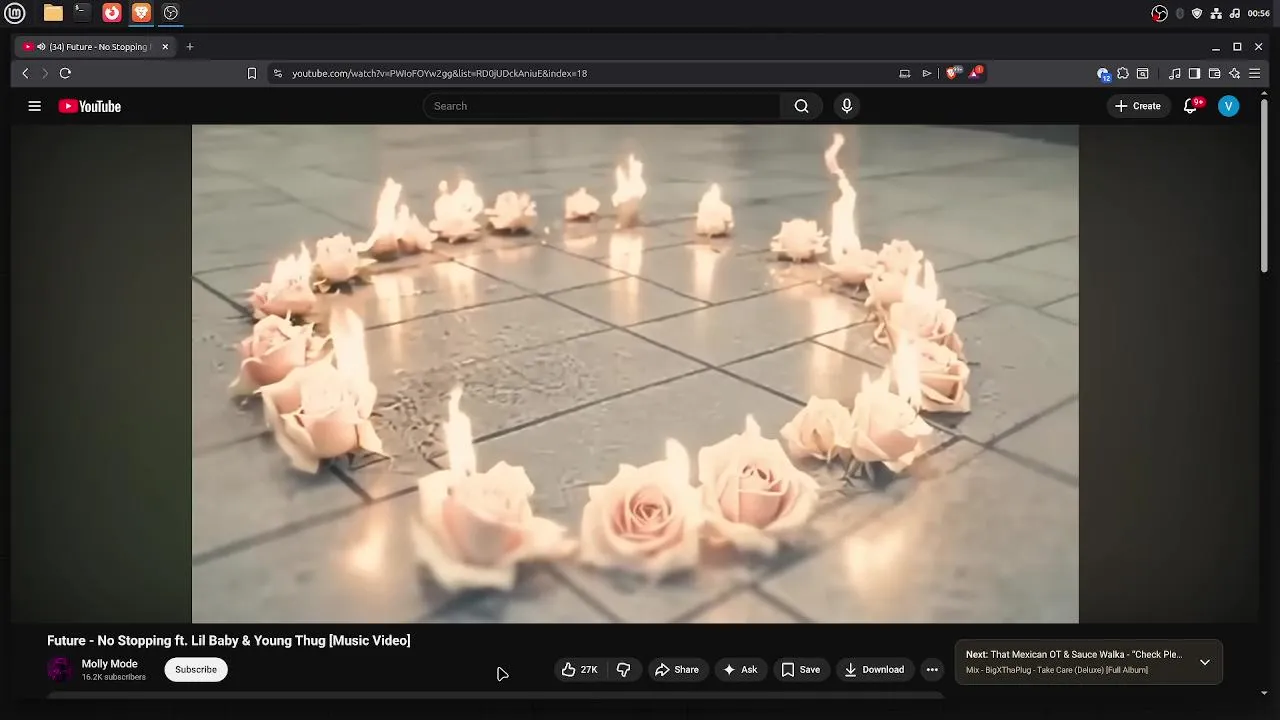Image resolution: width=1280 pixels, height=720 pixels.
Task: Close the Future - No Stopping tab
Action: pyautogui.click(x=165, y=47)
